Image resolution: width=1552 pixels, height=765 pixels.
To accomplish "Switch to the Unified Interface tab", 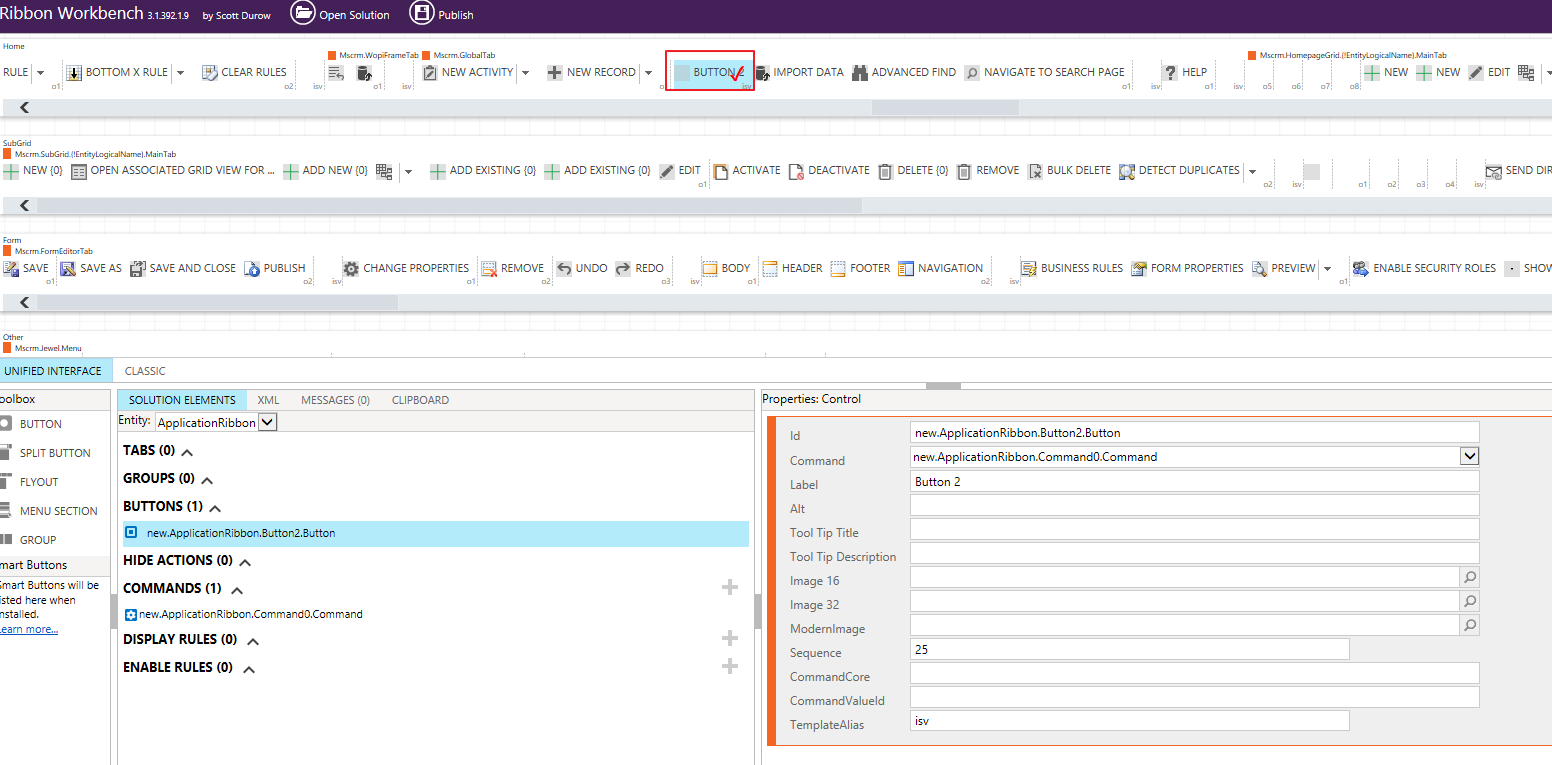I will [53, 371].
